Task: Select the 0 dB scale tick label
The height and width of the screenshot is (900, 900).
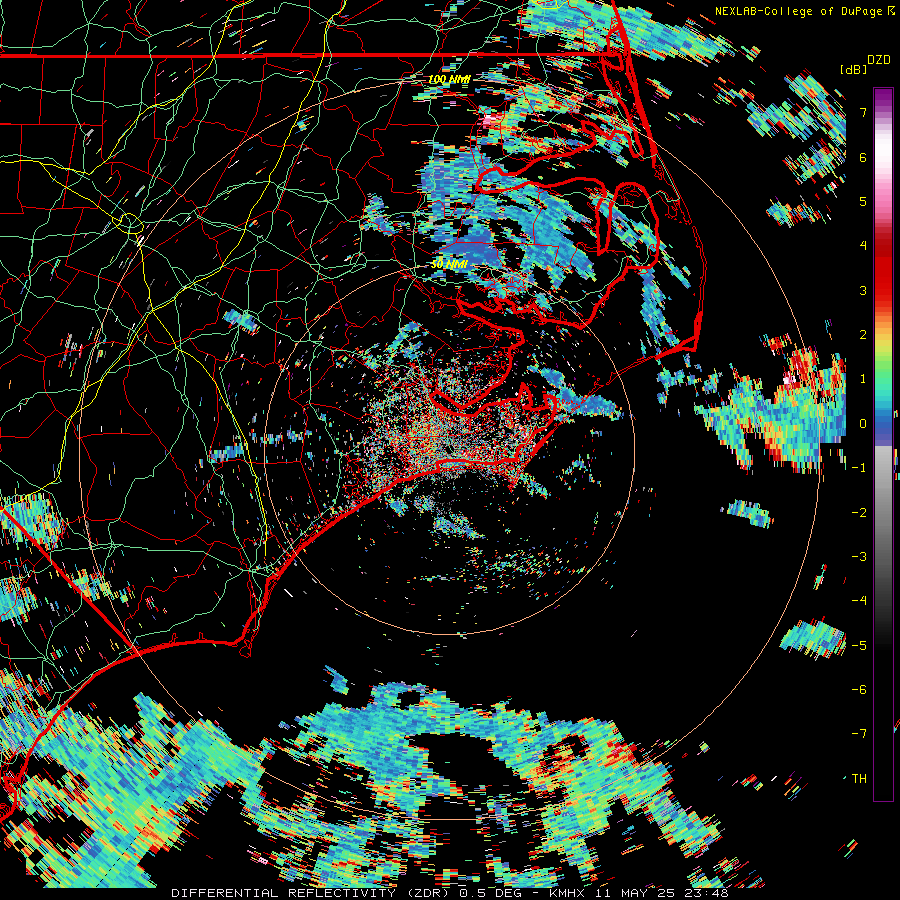Action: (863, 424)
